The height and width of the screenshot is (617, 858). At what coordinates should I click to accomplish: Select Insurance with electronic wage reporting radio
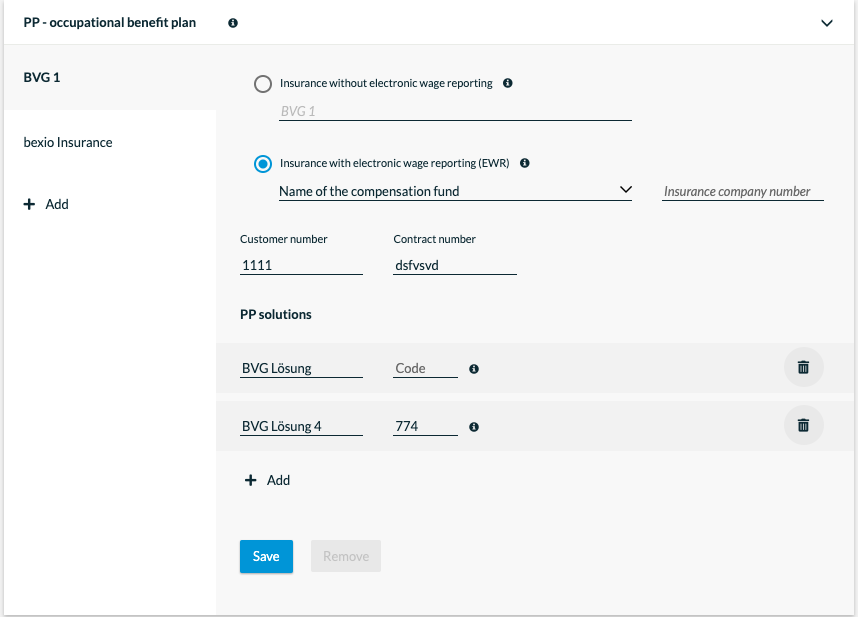tap(263, 164)
